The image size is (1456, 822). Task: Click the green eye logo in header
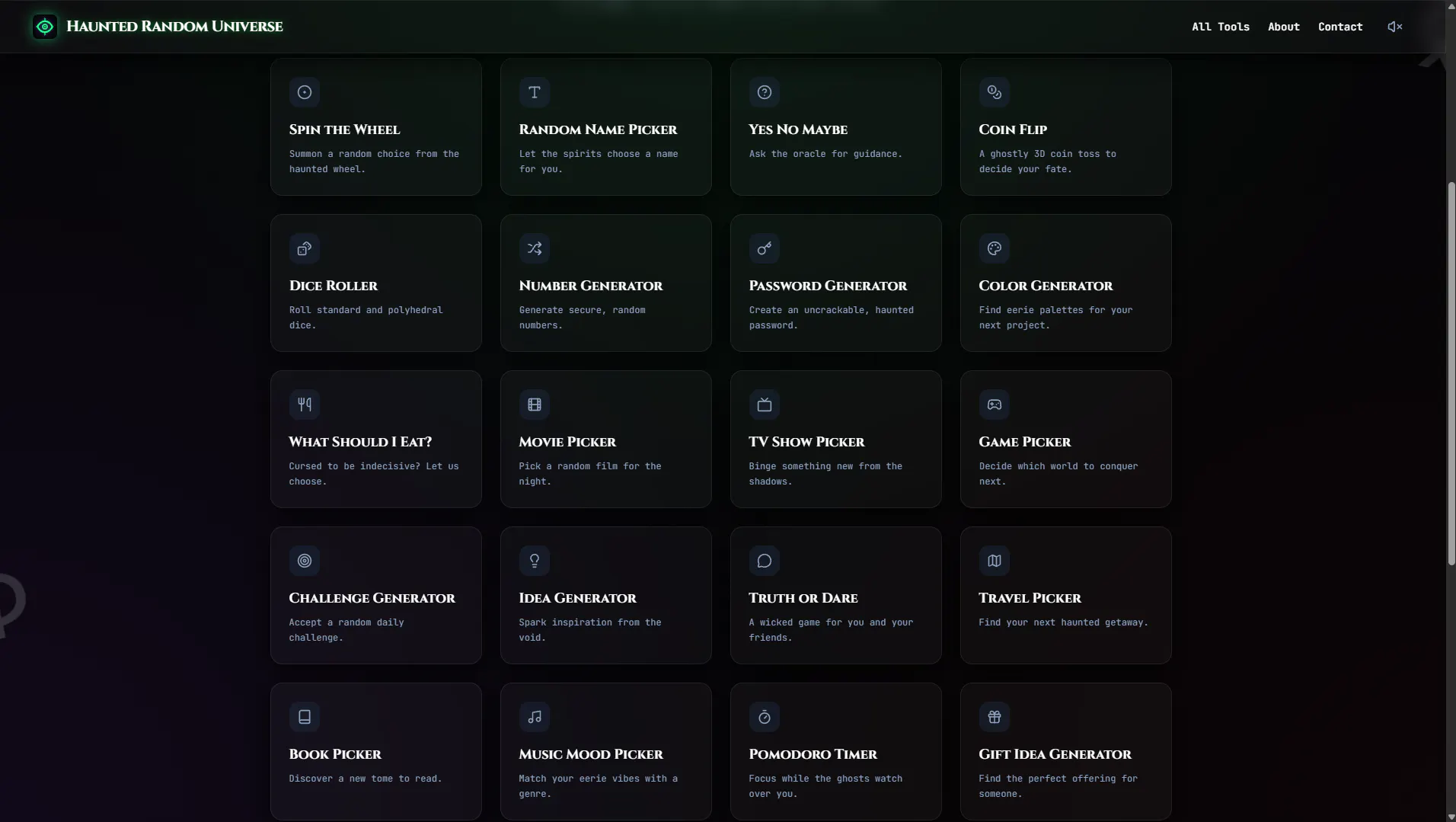click(x=45, y=27)
